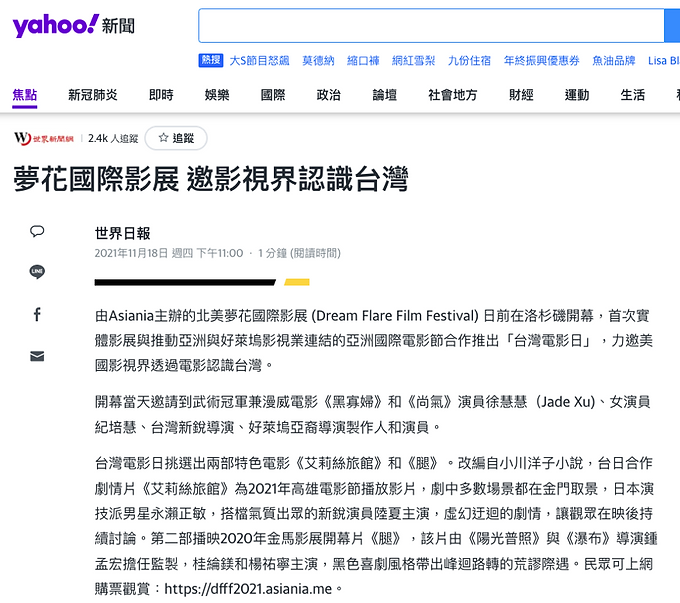Go to the 論壇 section
Screen dimensions: 680x603
385,95
